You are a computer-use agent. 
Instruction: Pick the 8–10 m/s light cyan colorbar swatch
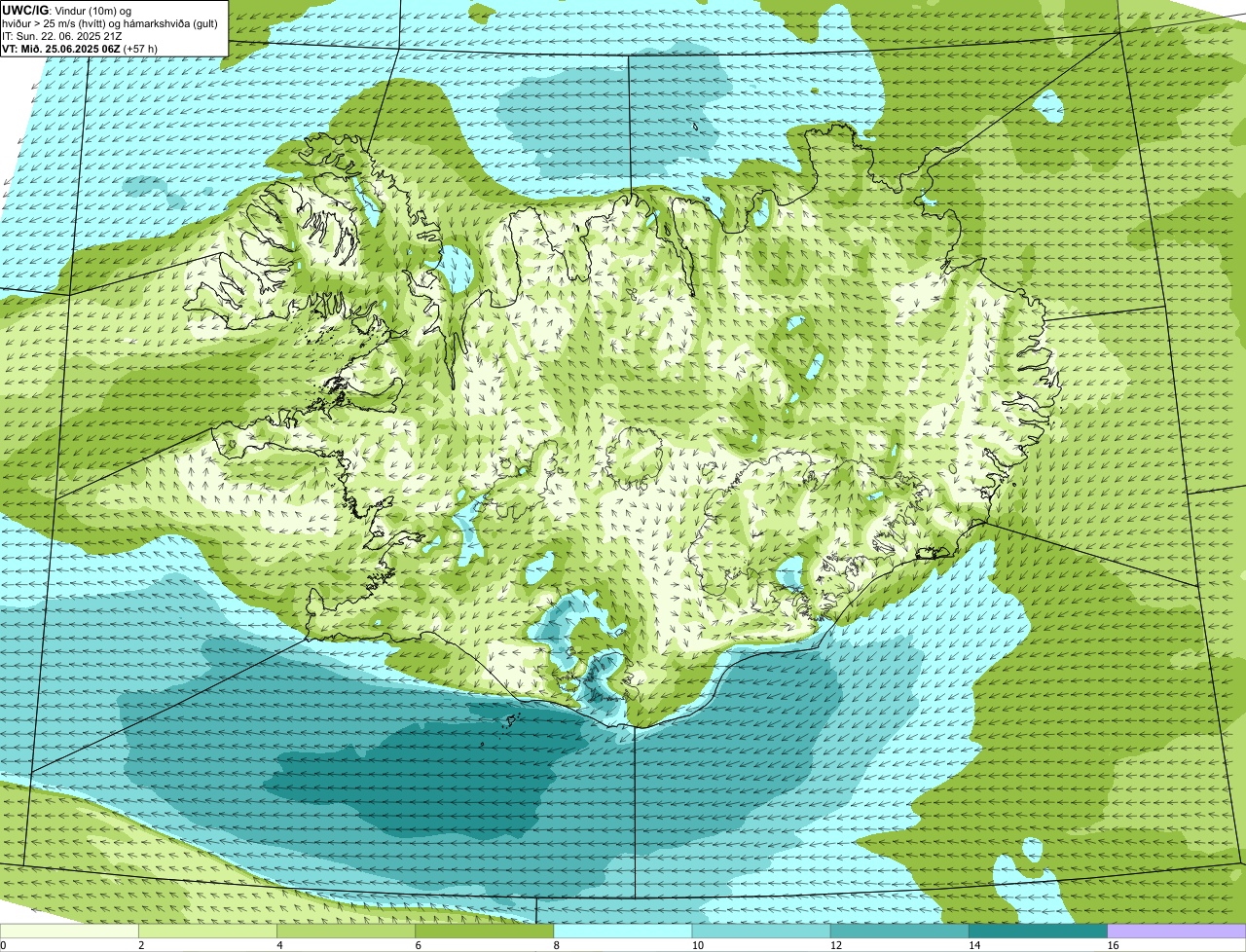tap(623, 932)
